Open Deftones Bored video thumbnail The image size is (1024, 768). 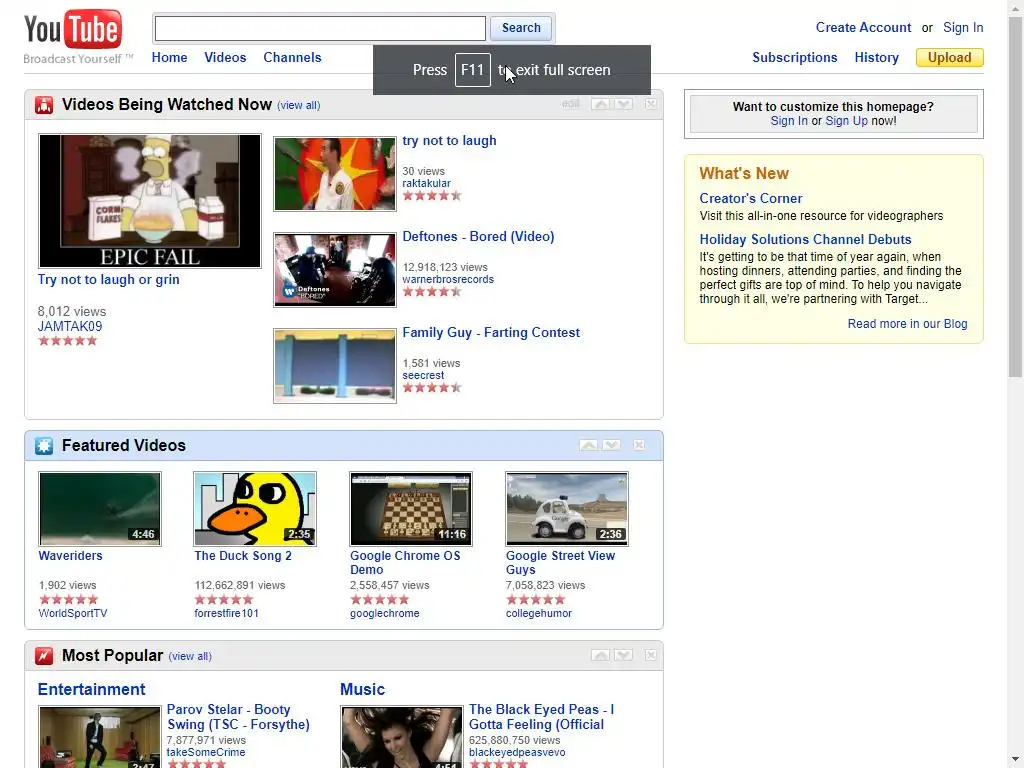coord(335,270)
